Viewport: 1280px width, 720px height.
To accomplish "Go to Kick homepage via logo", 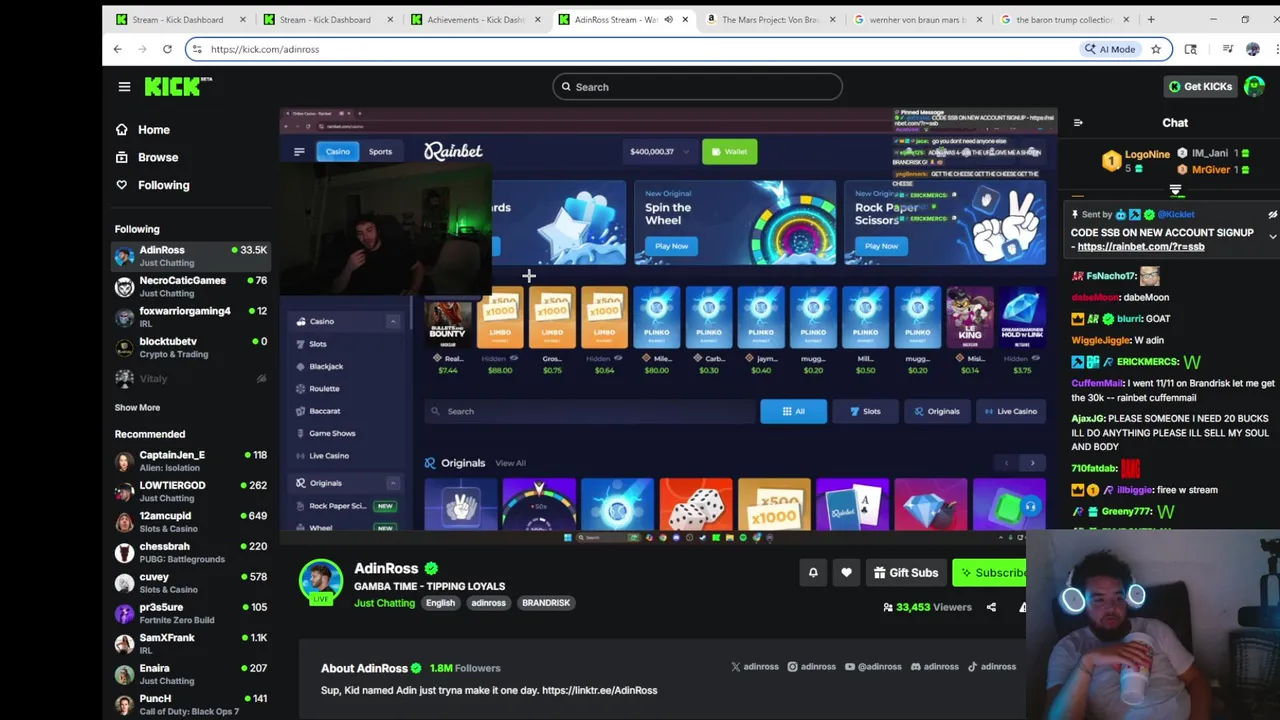I will (x=178, y=87).
